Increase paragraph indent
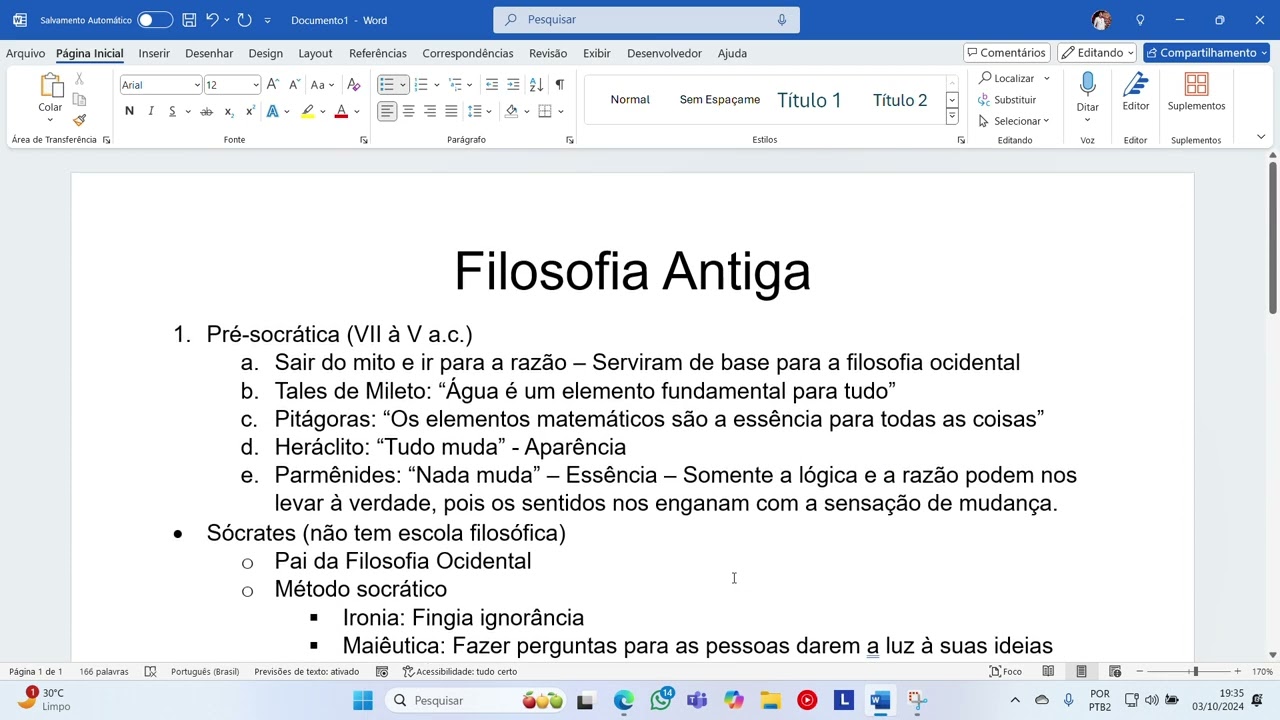 point(513,85)
